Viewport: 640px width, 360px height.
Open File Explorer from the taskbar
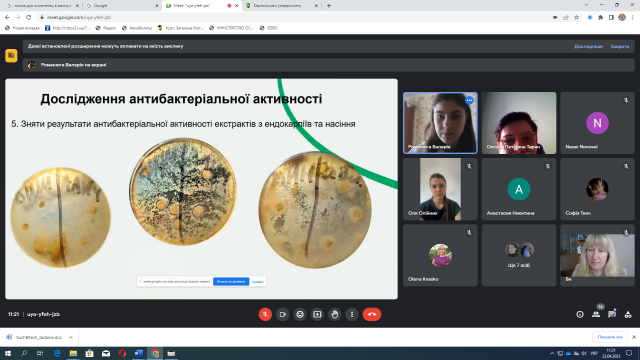(73, 353)
